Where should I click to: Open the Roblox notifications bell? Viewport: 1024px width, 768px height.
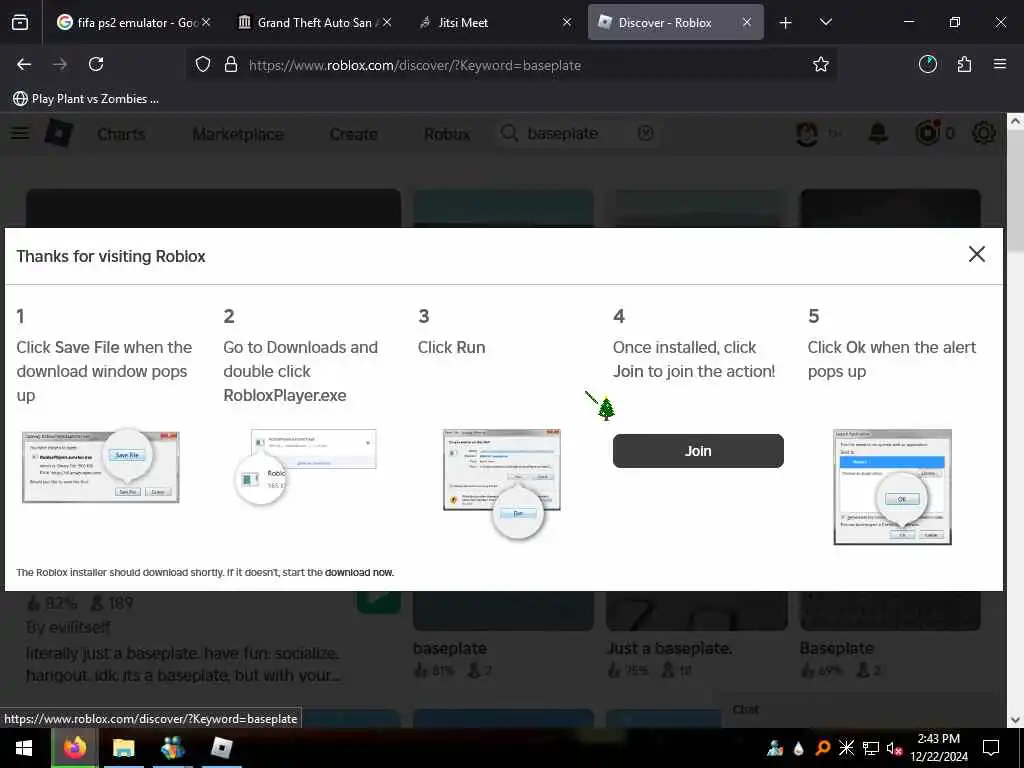tap(878, 133)
